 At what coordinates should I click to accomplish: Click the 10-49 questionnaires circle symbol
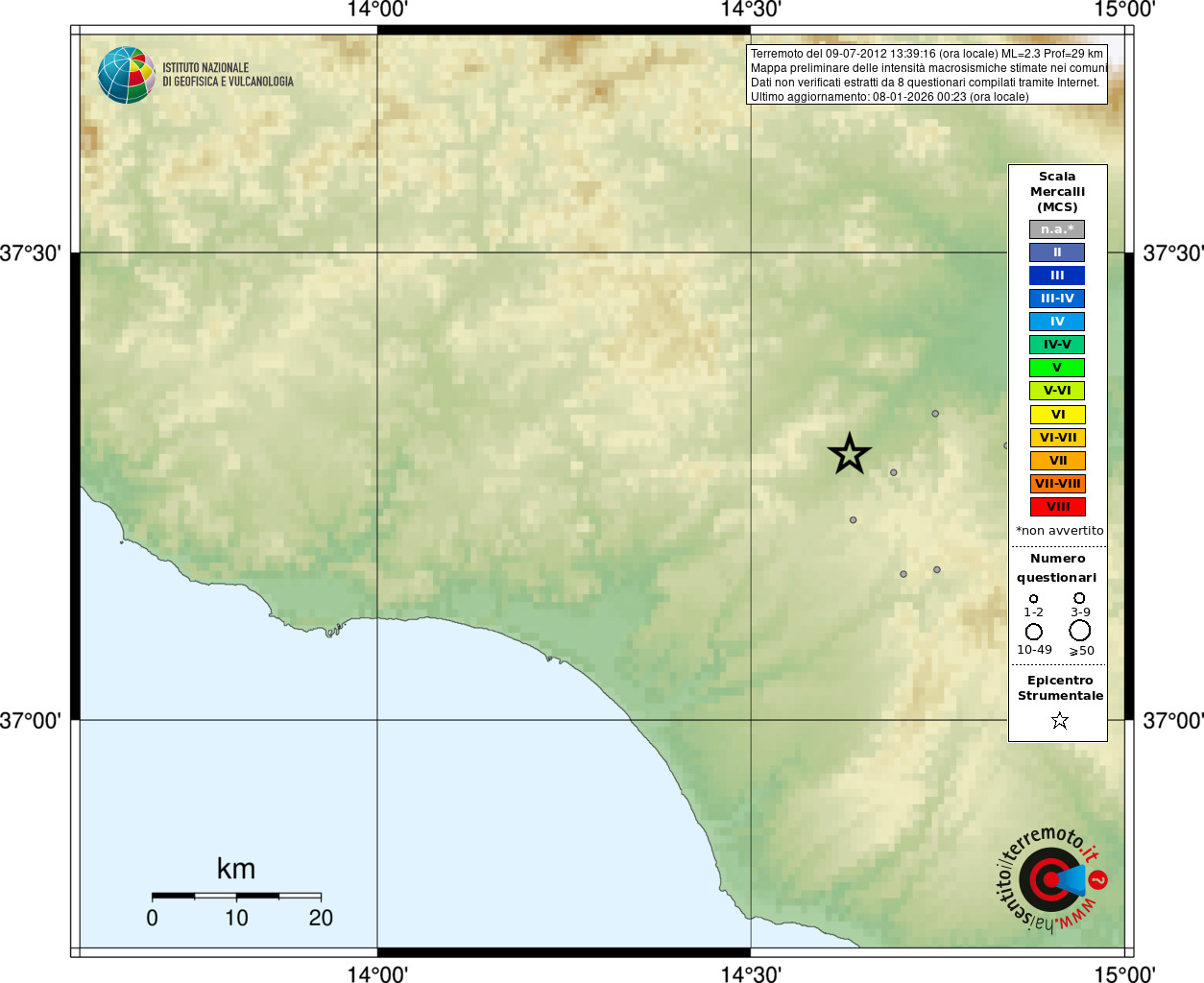click(x=1034, y=632)
